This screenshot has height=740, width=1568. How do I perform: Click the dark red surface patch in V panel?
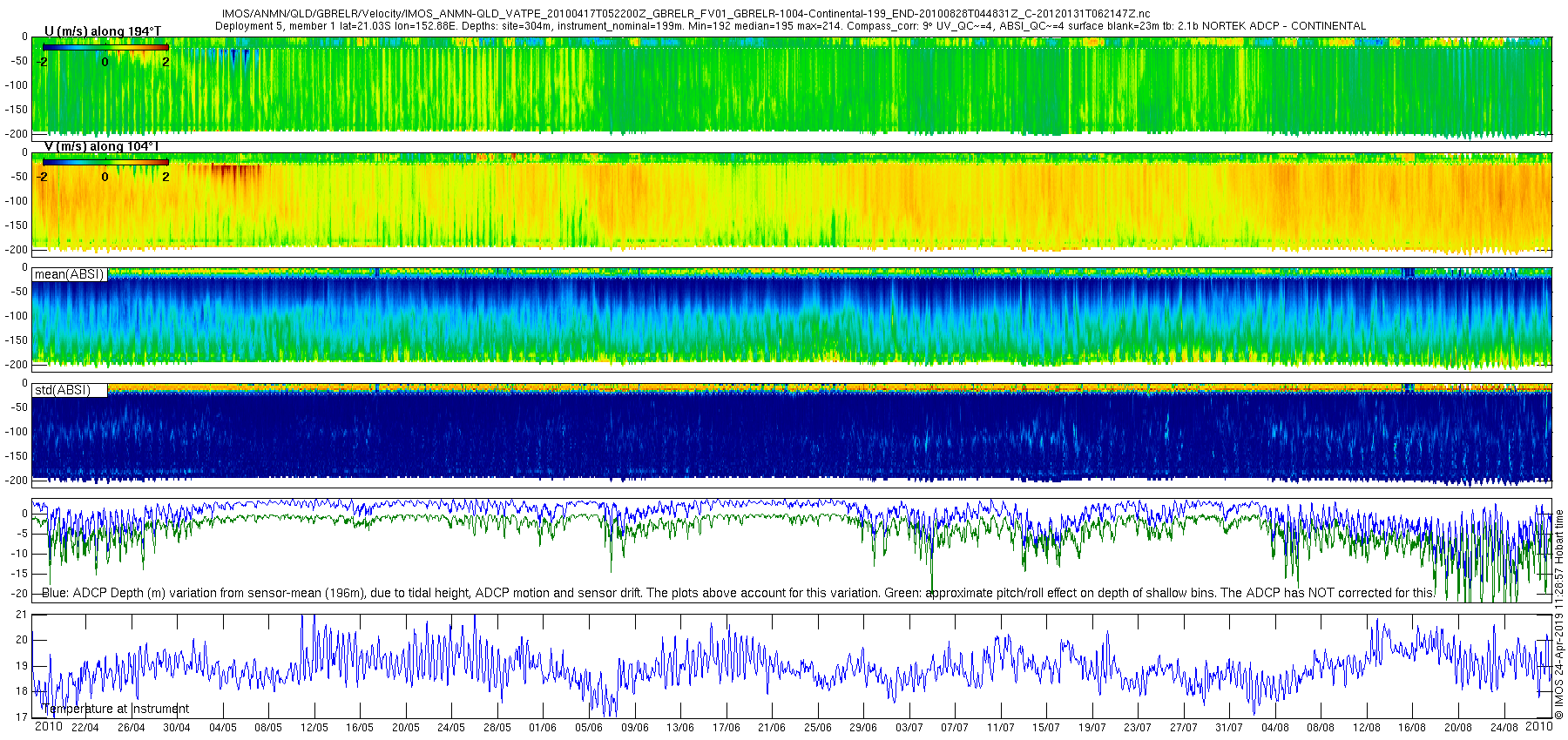(x=228, y=172)
